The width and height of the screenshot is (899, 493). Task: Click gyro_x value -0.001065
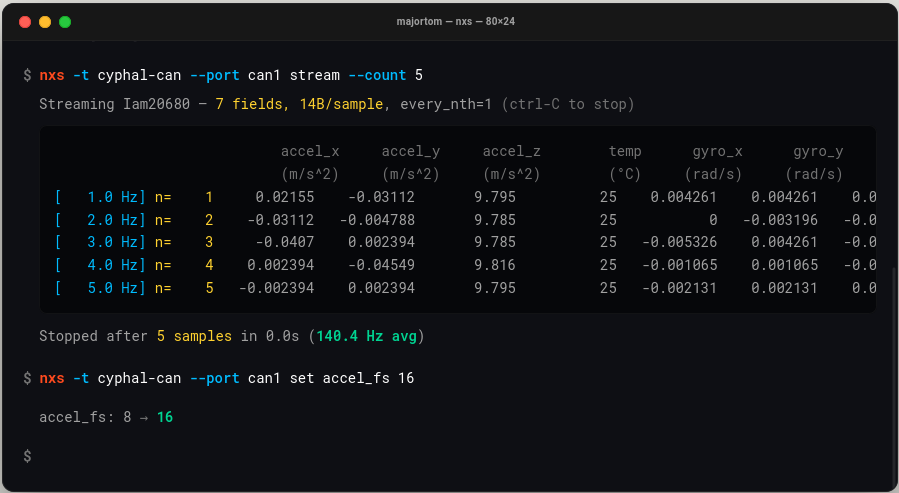pyautogui.click(x=679, y=265)
